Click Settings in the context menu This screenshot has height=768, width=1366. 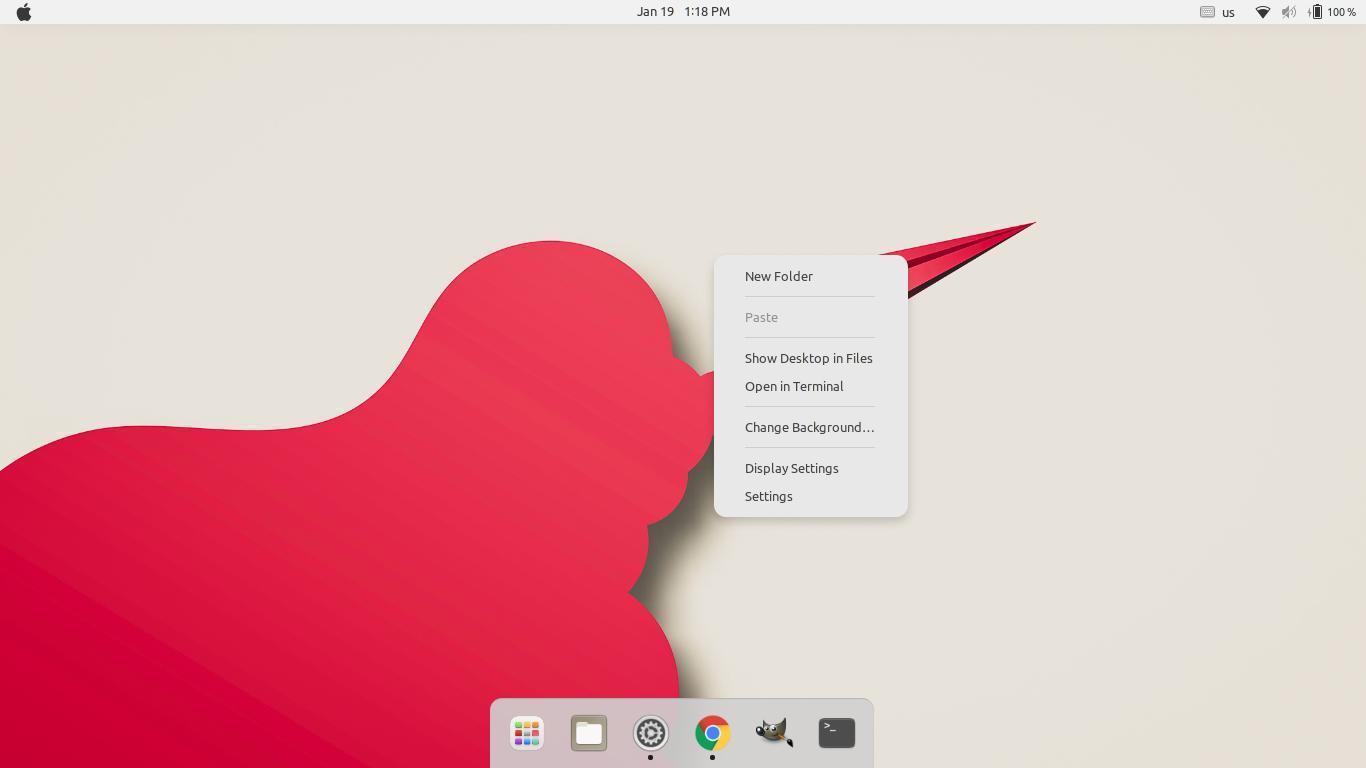(768, 496)
